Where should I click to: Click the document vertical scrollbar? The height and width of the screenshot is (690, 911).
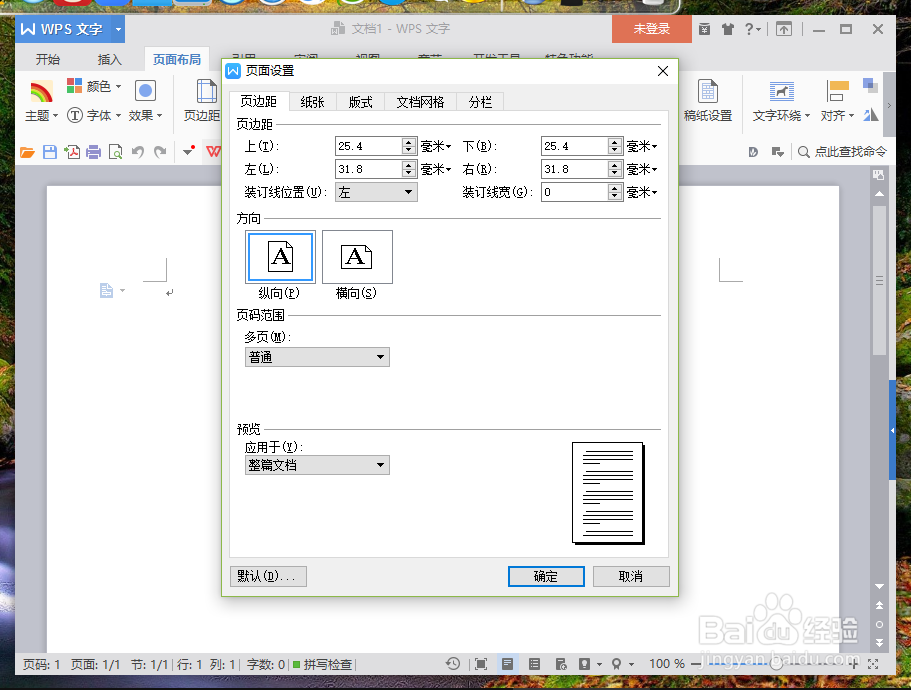coord(879,279)
